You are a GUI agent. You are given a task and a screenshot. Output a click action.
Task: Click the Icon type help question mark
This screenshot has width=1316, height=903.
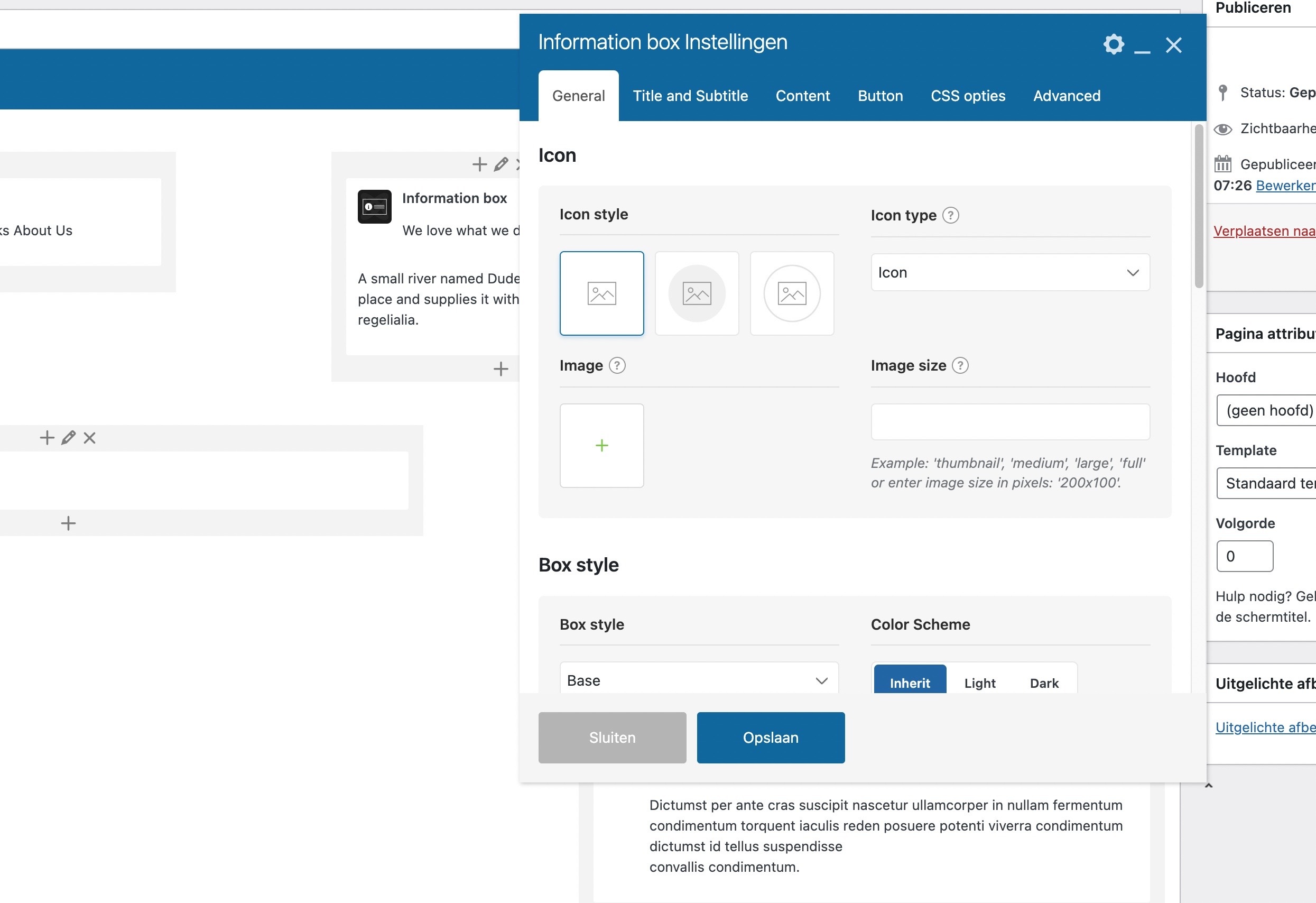(950, 215)
